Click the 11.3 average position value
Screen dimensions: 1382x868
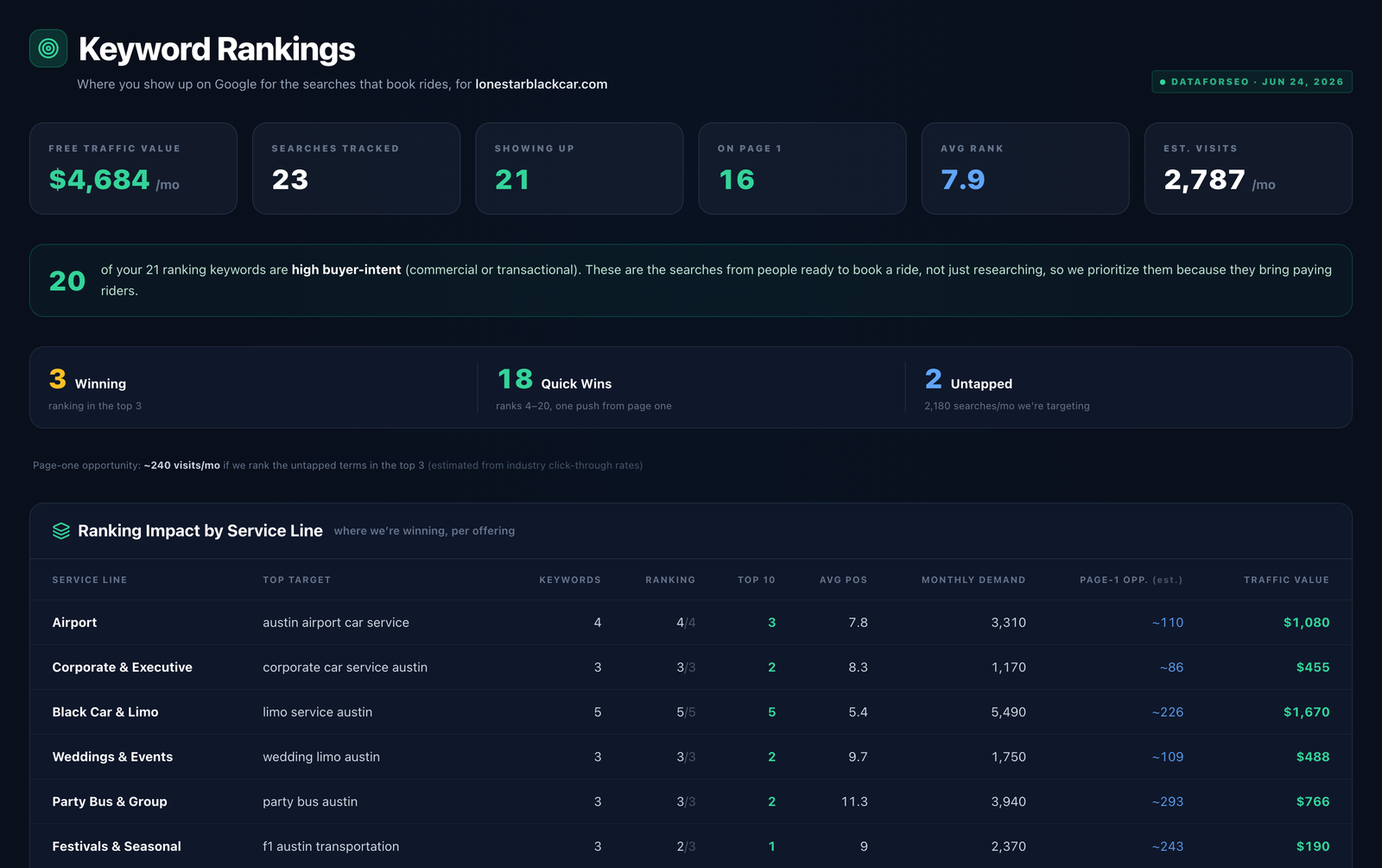coord(854,802)
